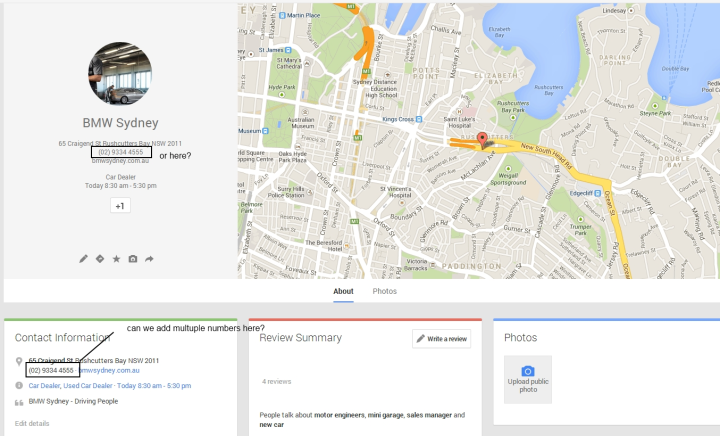Image resolution: width=720 pixels, height=436 pixels.
Task: Click New South Head Rd label on map
Action: pos(546,157)
